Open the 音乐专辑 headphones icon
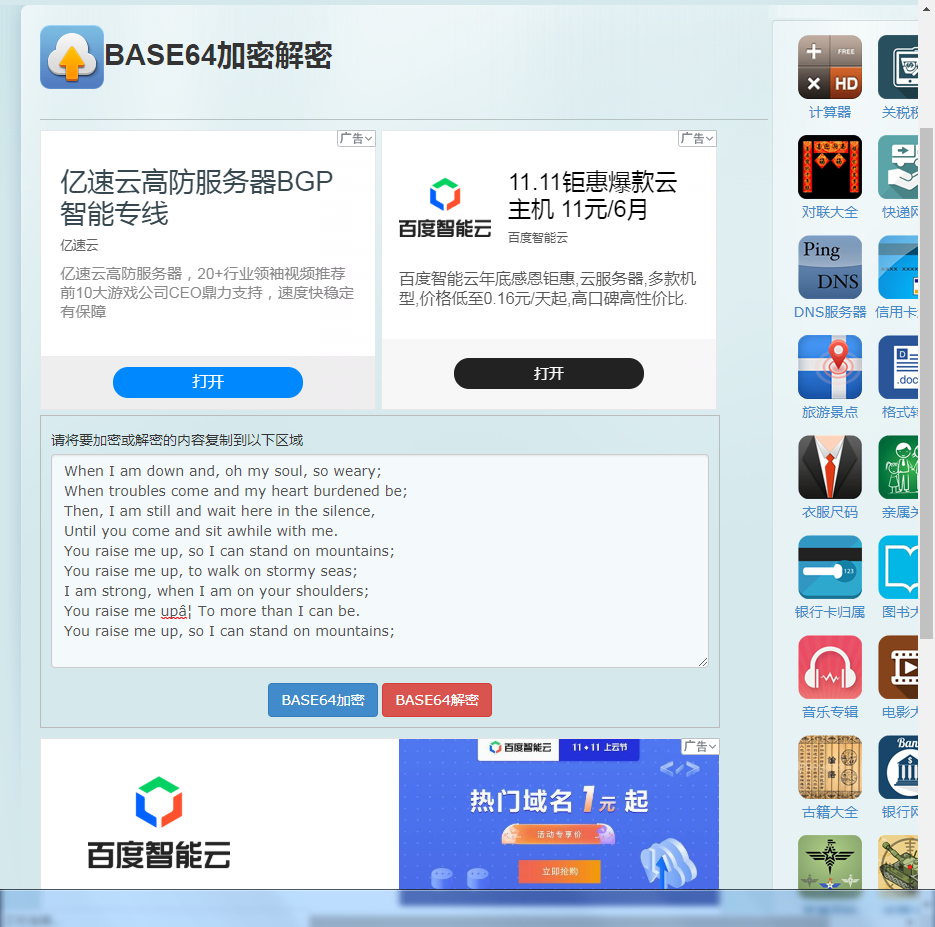 (829, 667)
